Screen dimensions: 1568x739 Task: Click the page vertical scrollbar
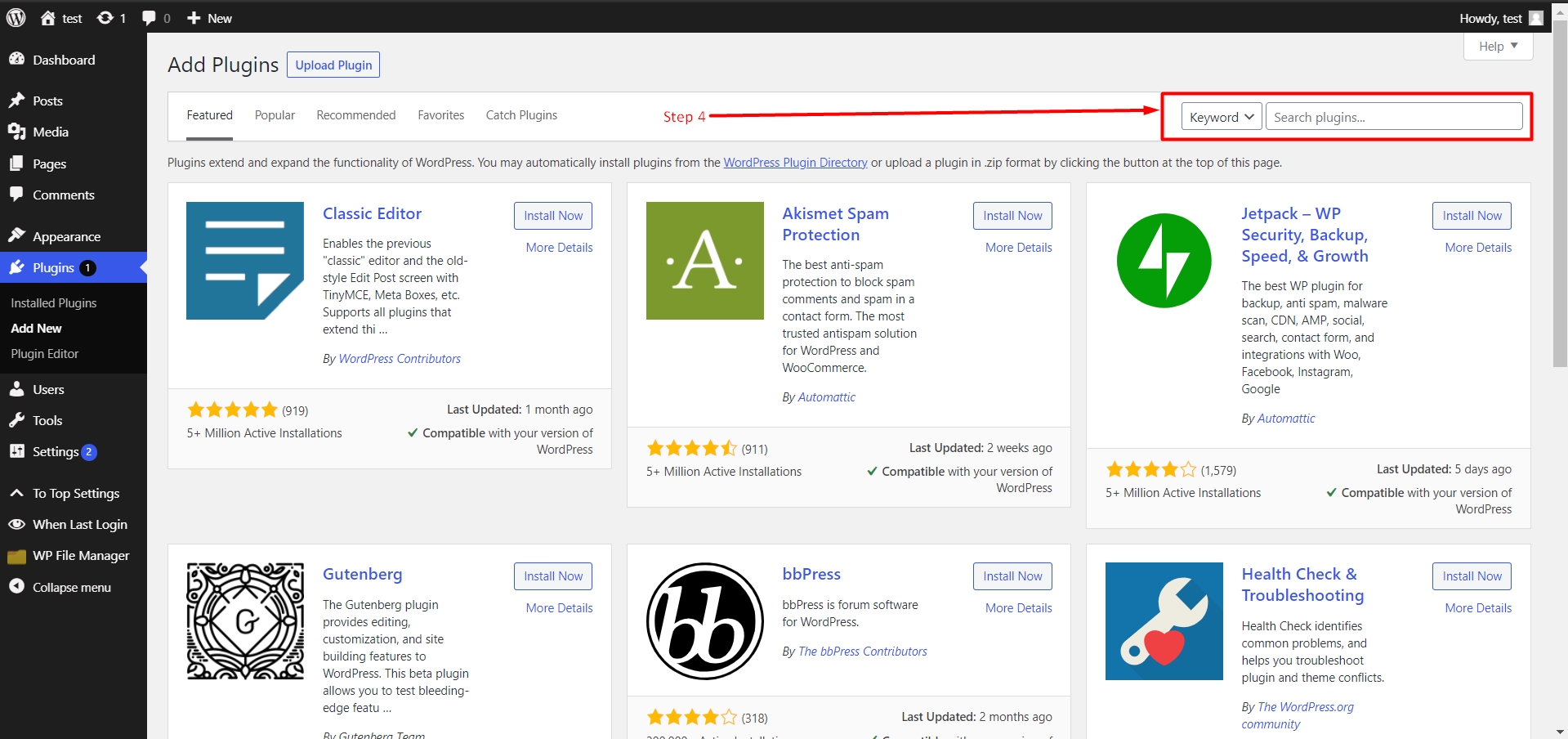click(x=1560, y=194)
